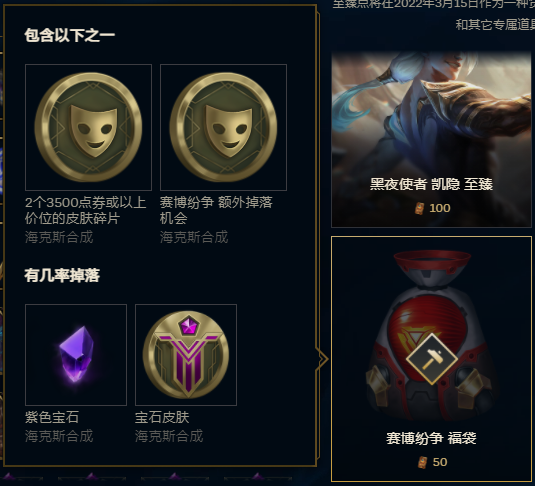Select the 赛博纷争 福袋 item card

coord(431,359)
